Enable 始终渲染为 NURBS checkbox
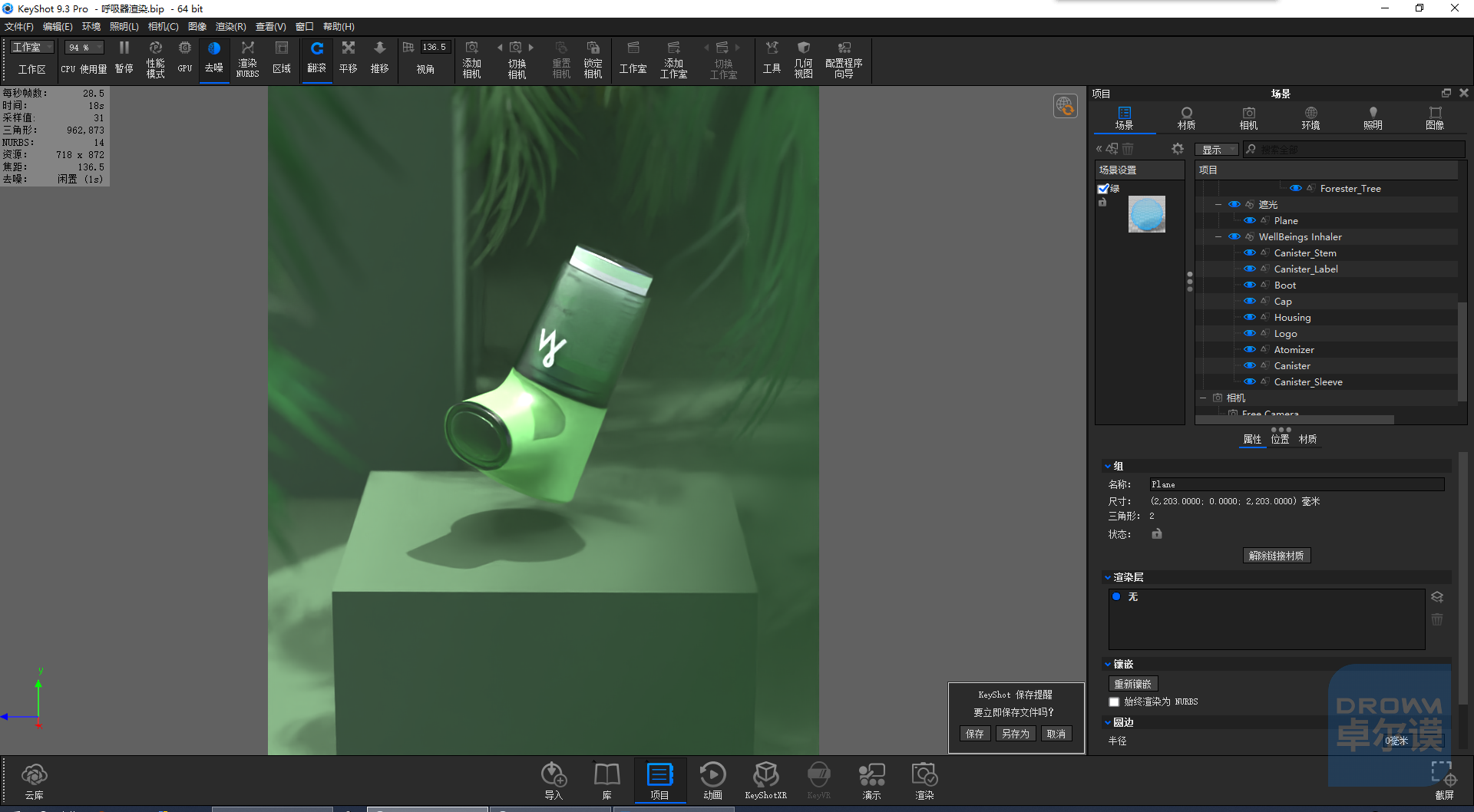Image resolution: width=1474 pixels, height=812 pixels. pyautogui.click(x=1114, y=701)
